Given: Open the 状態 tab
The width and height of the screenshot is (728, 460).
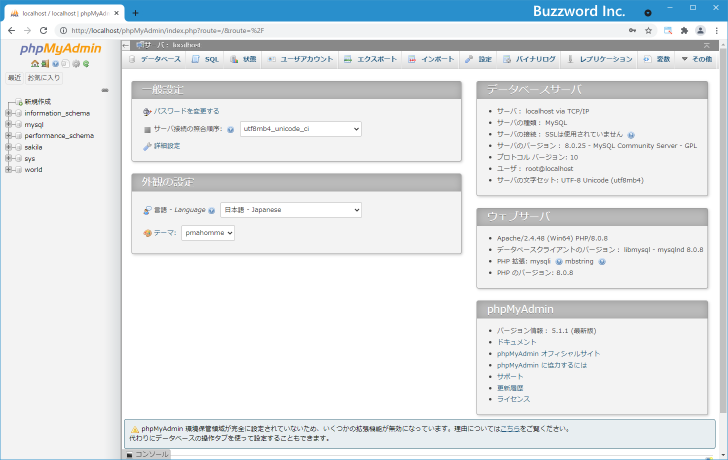Looking at the screenshot, I should coord(243,59).
